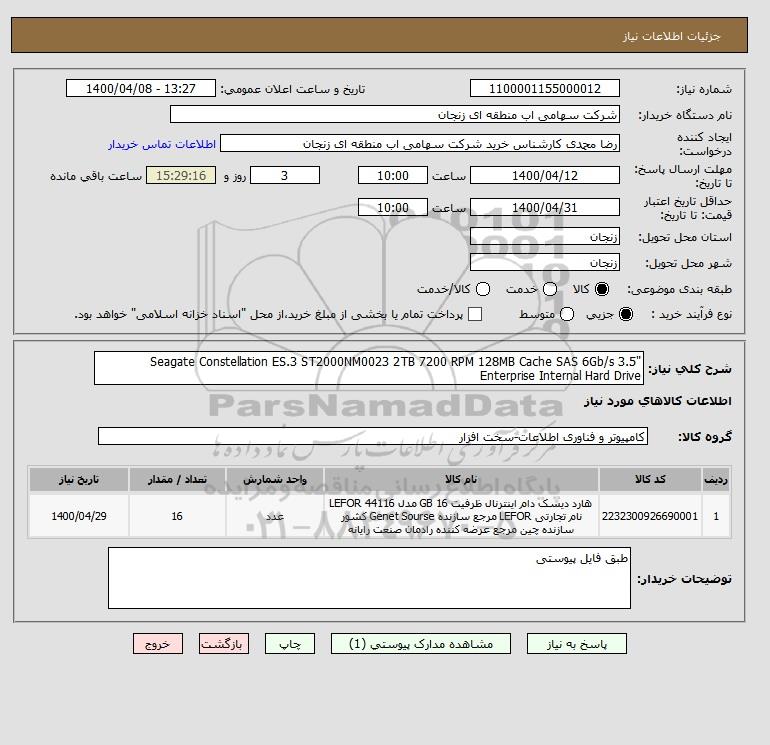Click the شماره نیاز label

click(704, 89)
